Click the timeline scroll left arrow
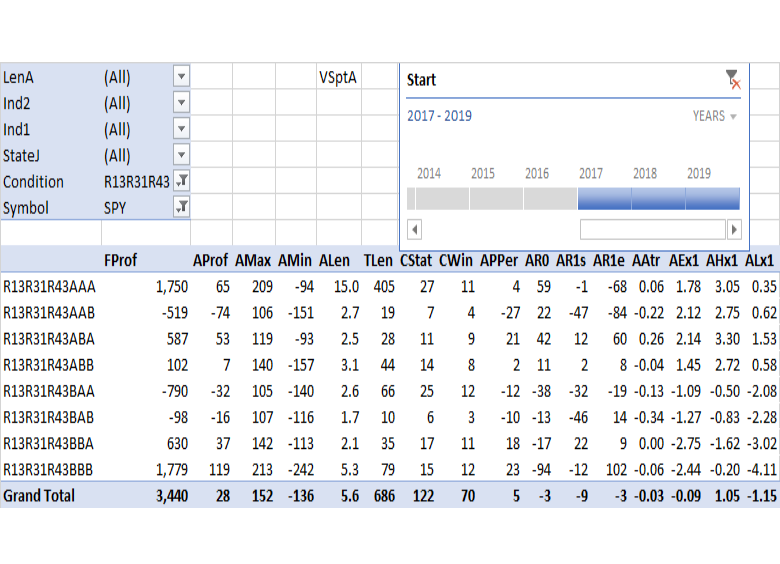 pos(414,230)
